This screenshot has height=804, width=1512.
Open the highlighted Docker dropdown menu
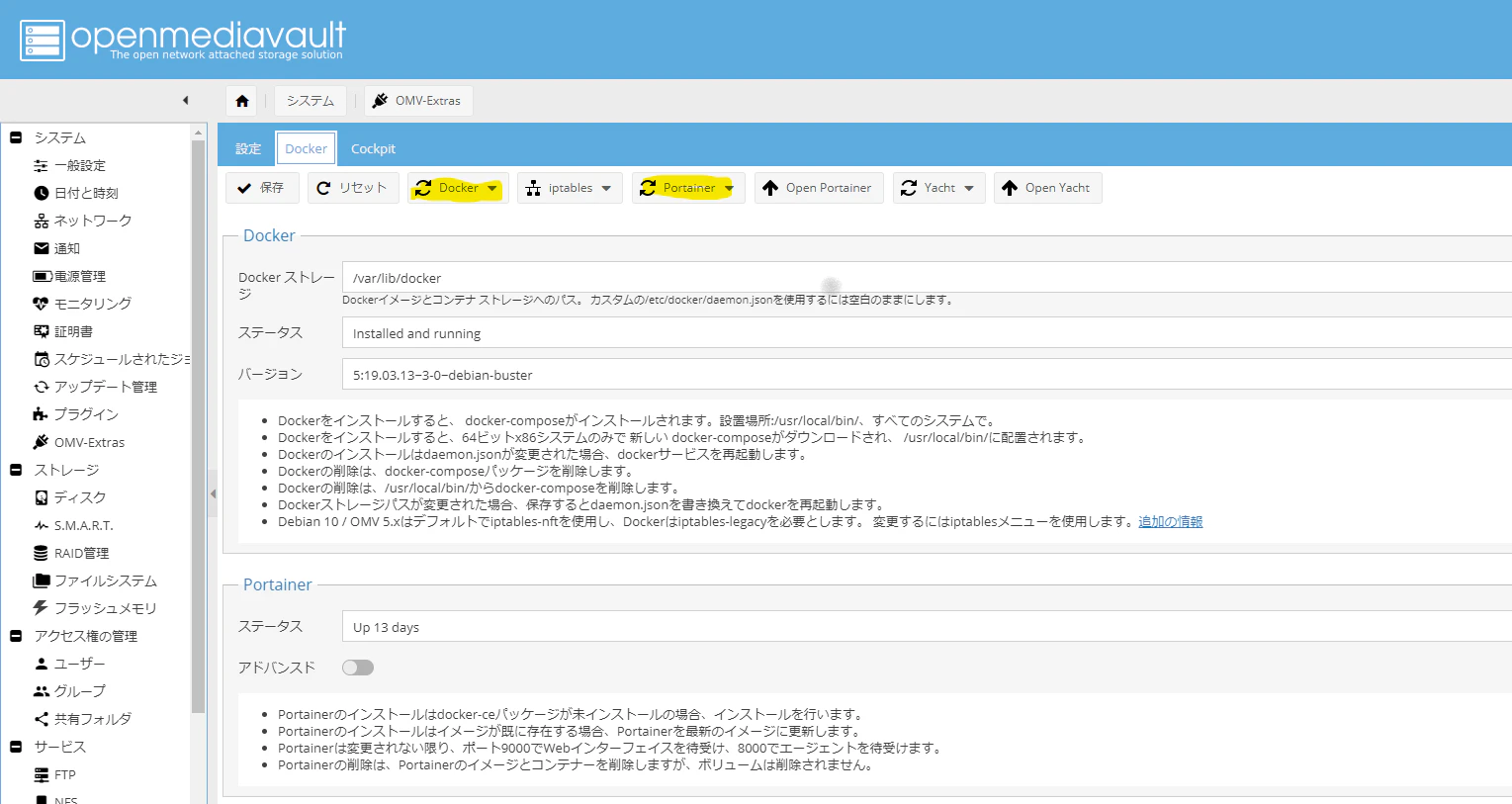click(458, 188)
